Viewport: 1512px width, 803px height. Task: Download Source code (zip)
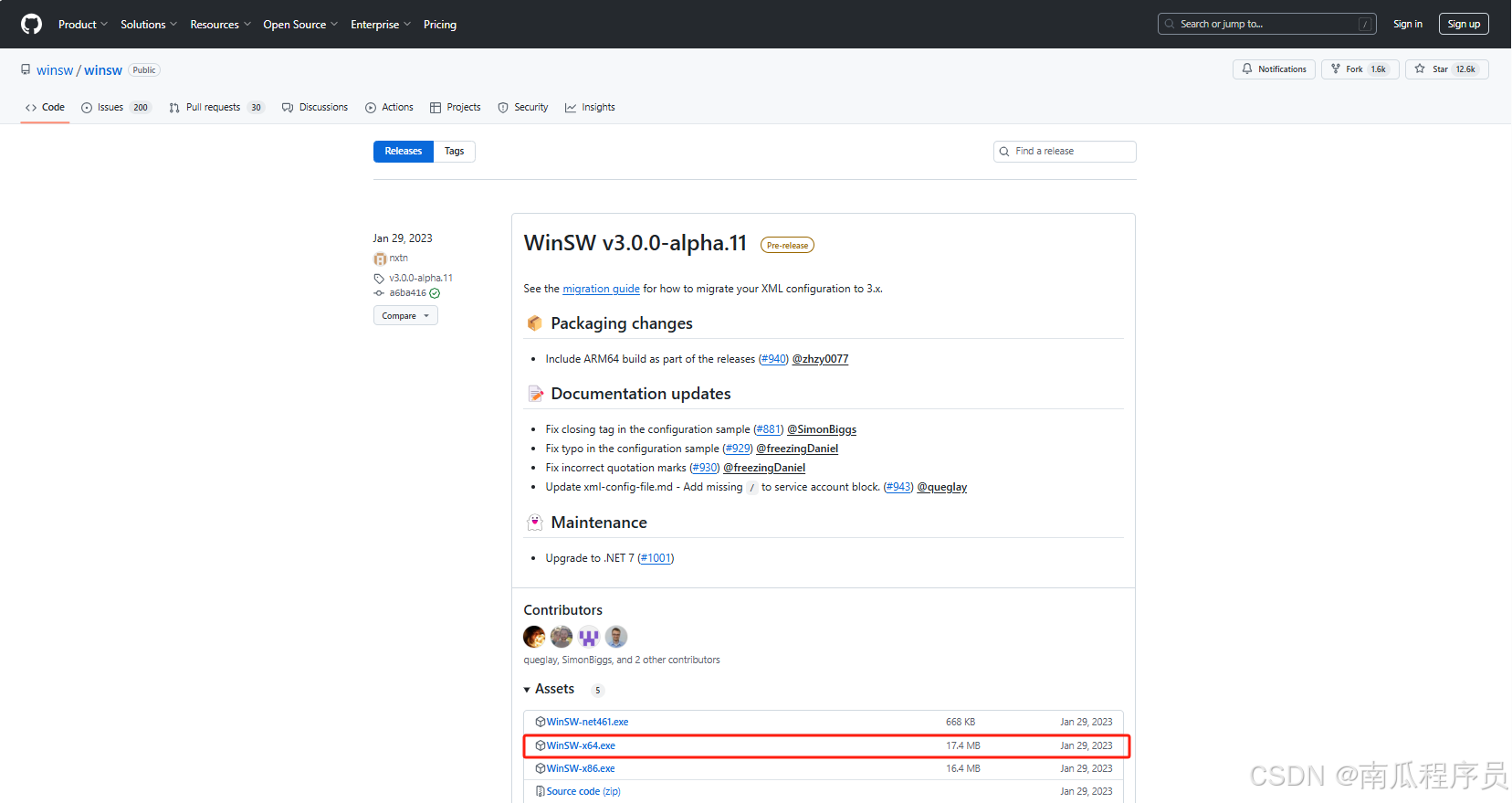(583, 791)
